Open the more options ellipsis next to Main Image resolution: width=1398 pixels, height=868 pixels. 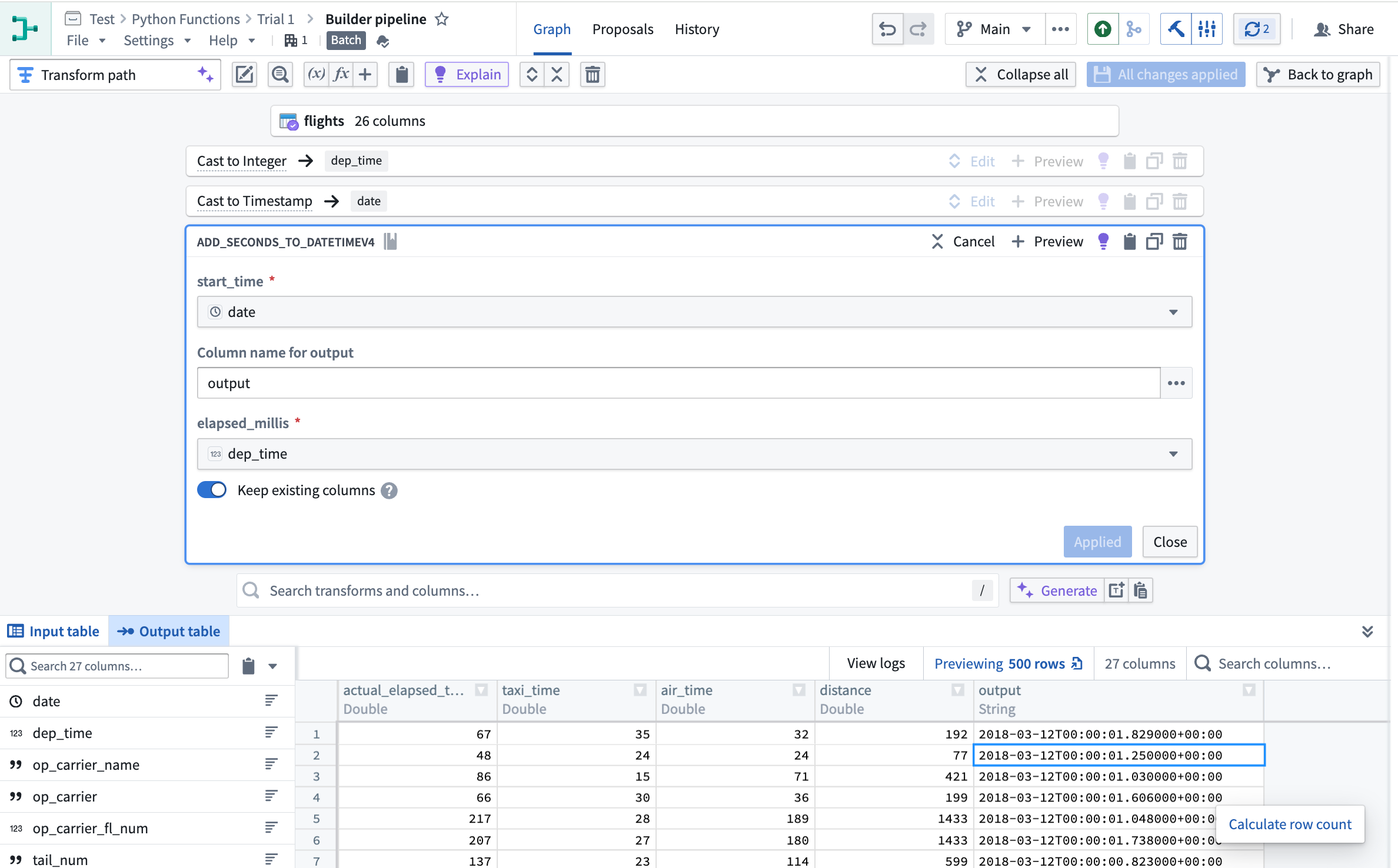point(1060,29)
